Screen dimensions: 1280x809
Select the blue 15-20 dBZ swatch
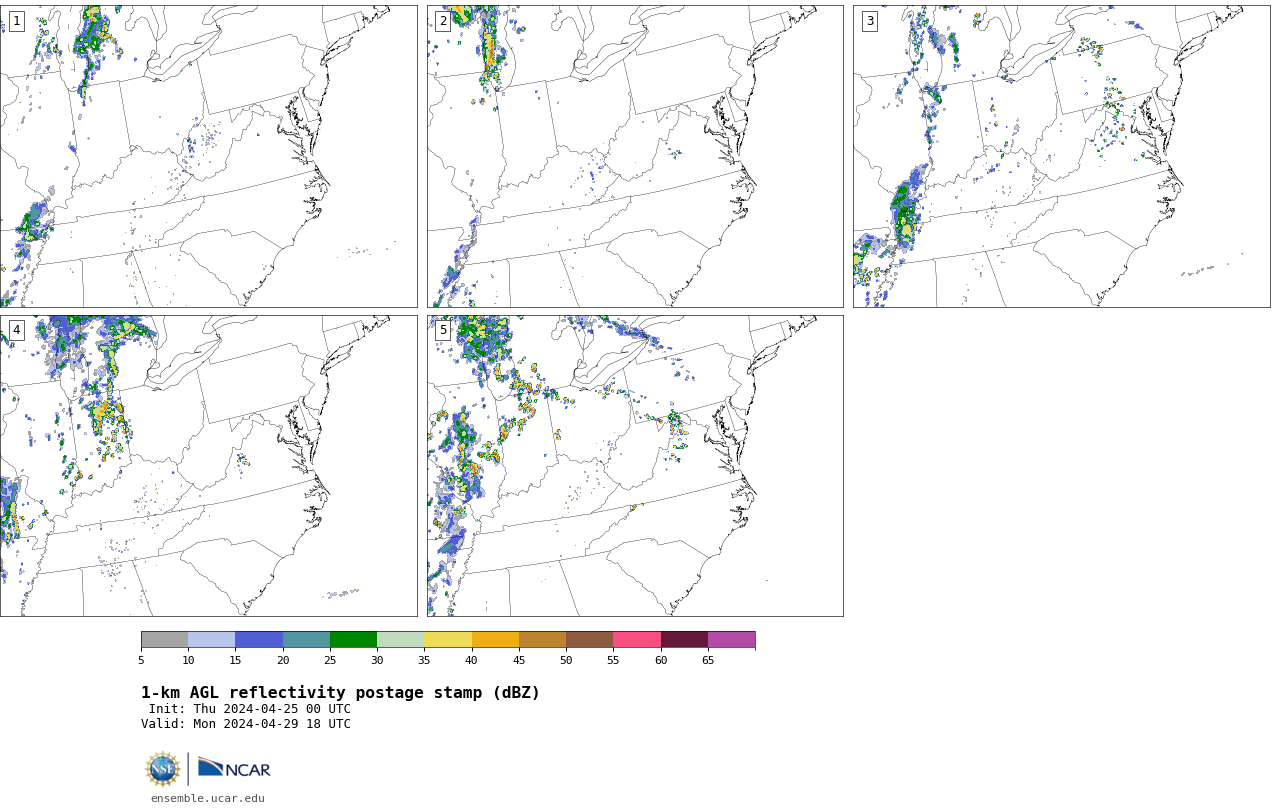[x=259, y=640]
